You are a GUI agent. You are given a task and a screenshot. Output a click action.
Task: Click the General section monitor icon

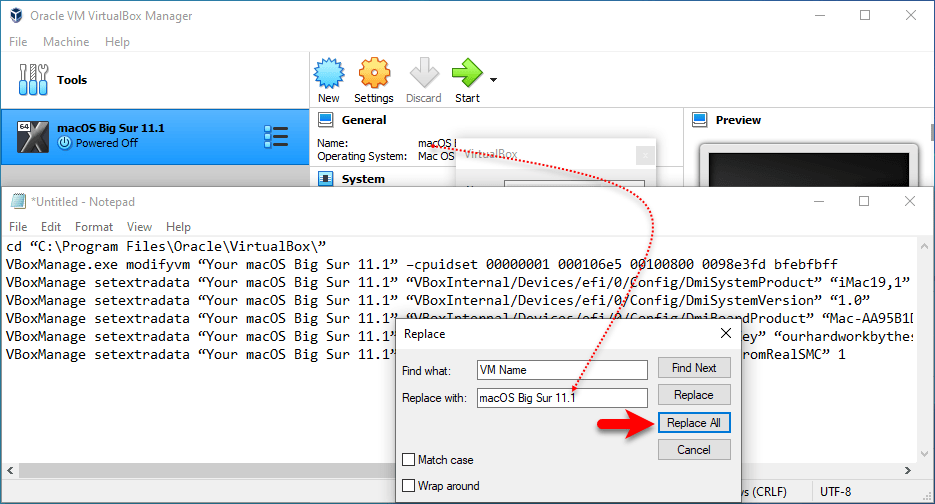326,120
